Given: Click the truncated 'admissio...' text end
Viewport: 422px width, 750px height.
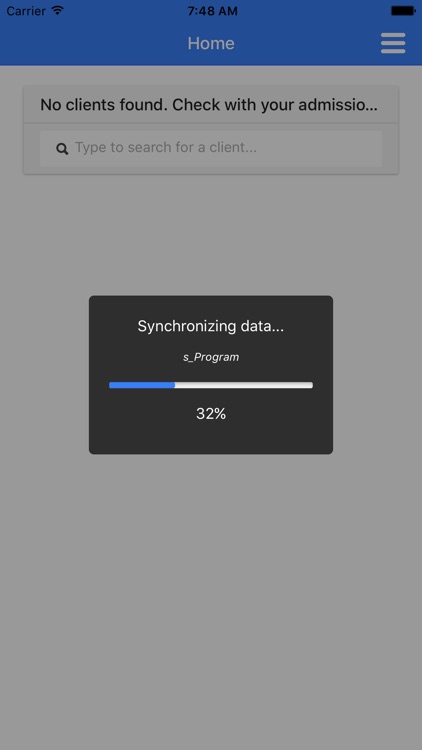Looking at the screenshot, I should point(338,105).
